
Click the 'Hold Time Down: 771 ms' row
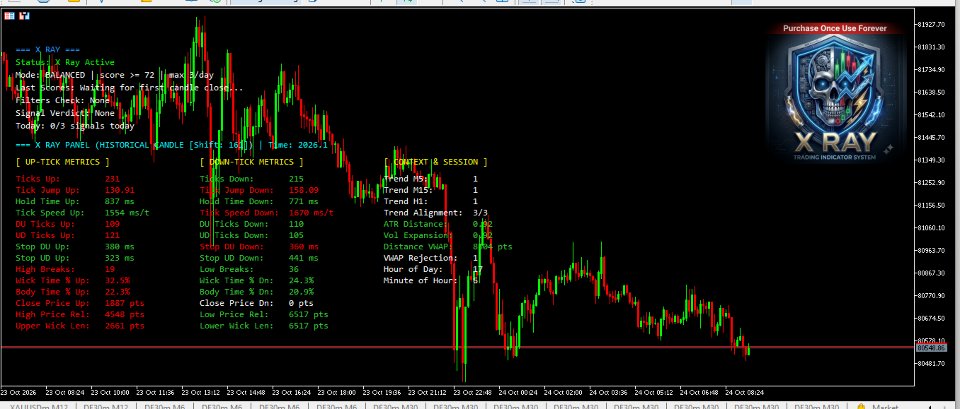(258, 201)
